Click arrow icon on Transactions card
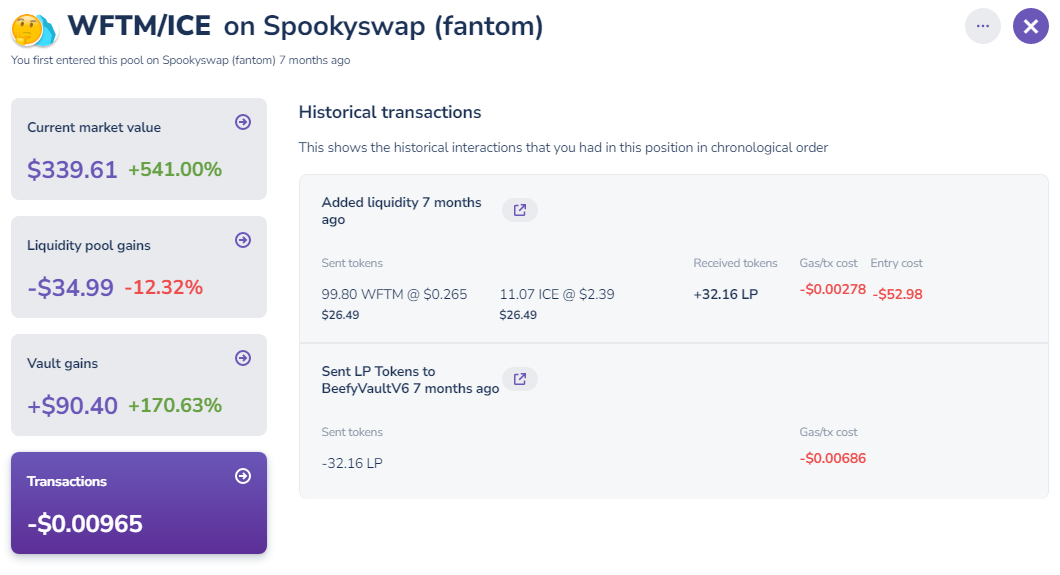 coord(242,476)
